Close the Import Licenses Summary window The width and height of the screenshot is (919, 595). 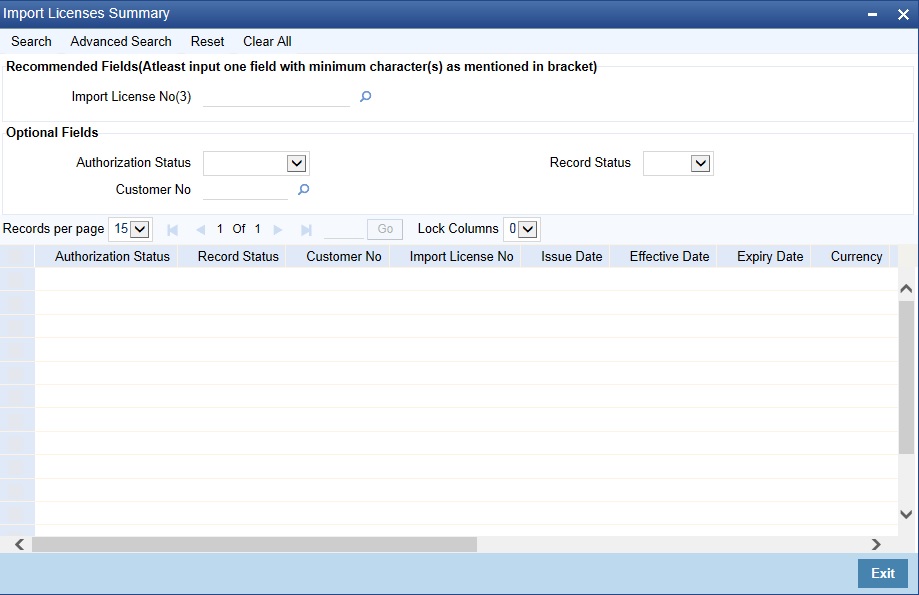point(903,14)
